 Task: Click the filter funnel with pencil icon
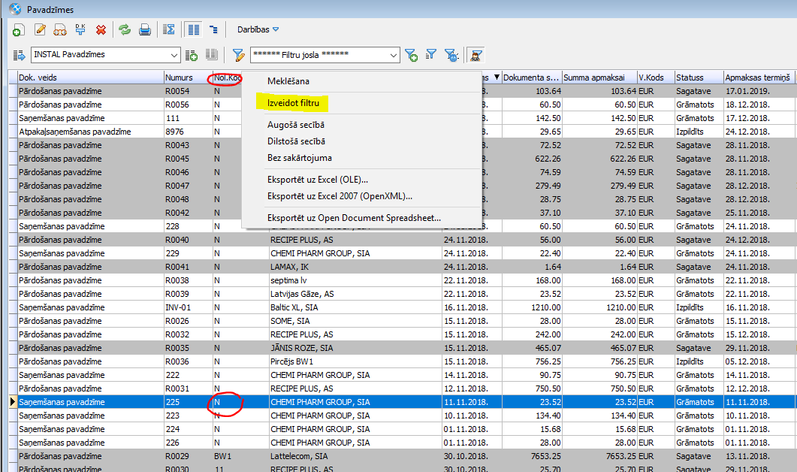[x=239, y=55]
